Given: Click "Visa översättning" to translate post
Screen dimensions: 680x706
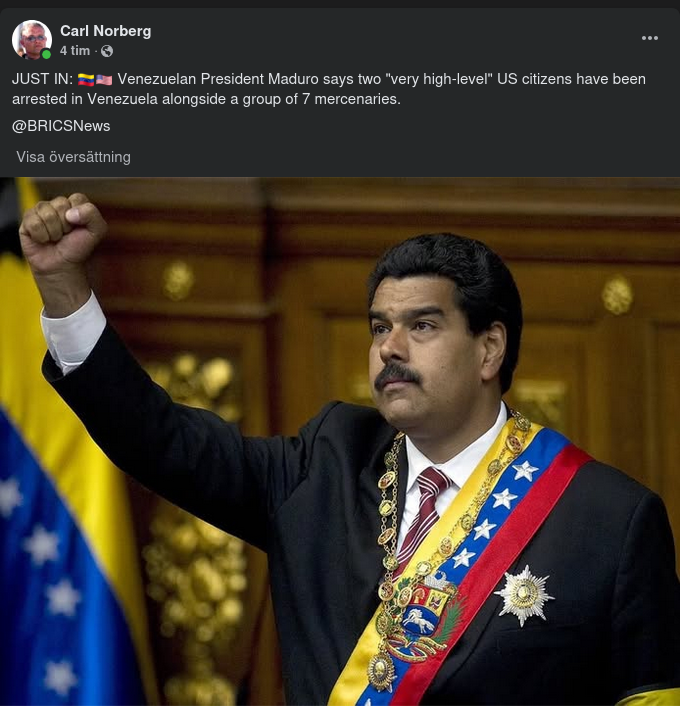Looking at the screenshot, I should (x=73, y=157).
